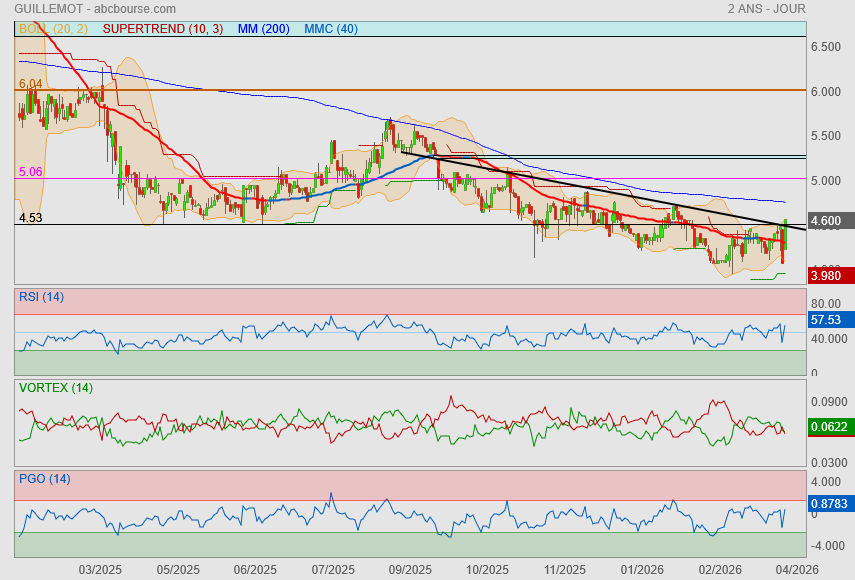Click the VORTEX (14) indicator label
This screenshot has width=855, height=580.
[55, 387]
